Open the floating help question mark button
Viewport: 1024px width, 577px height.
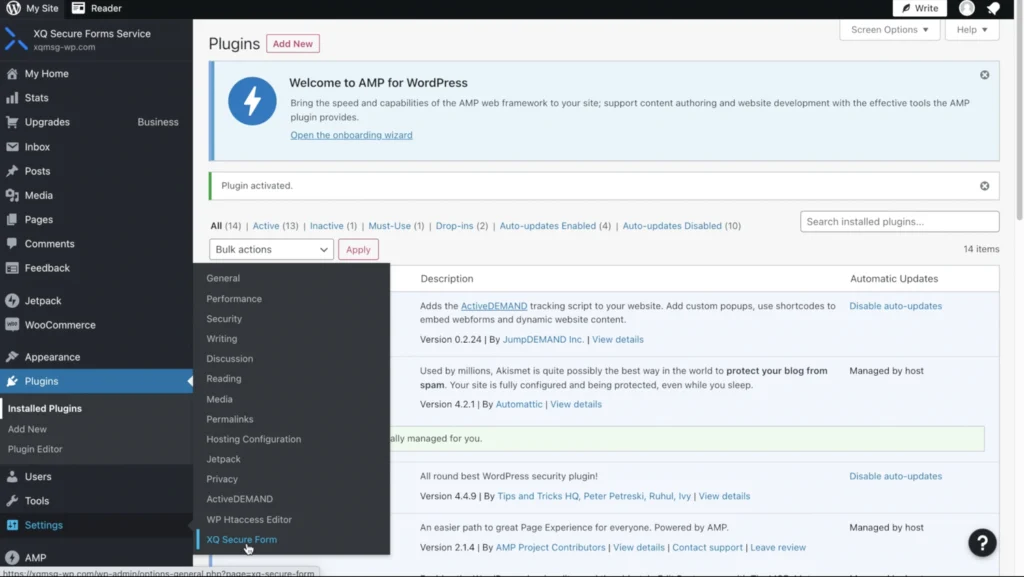pos(982,542)
